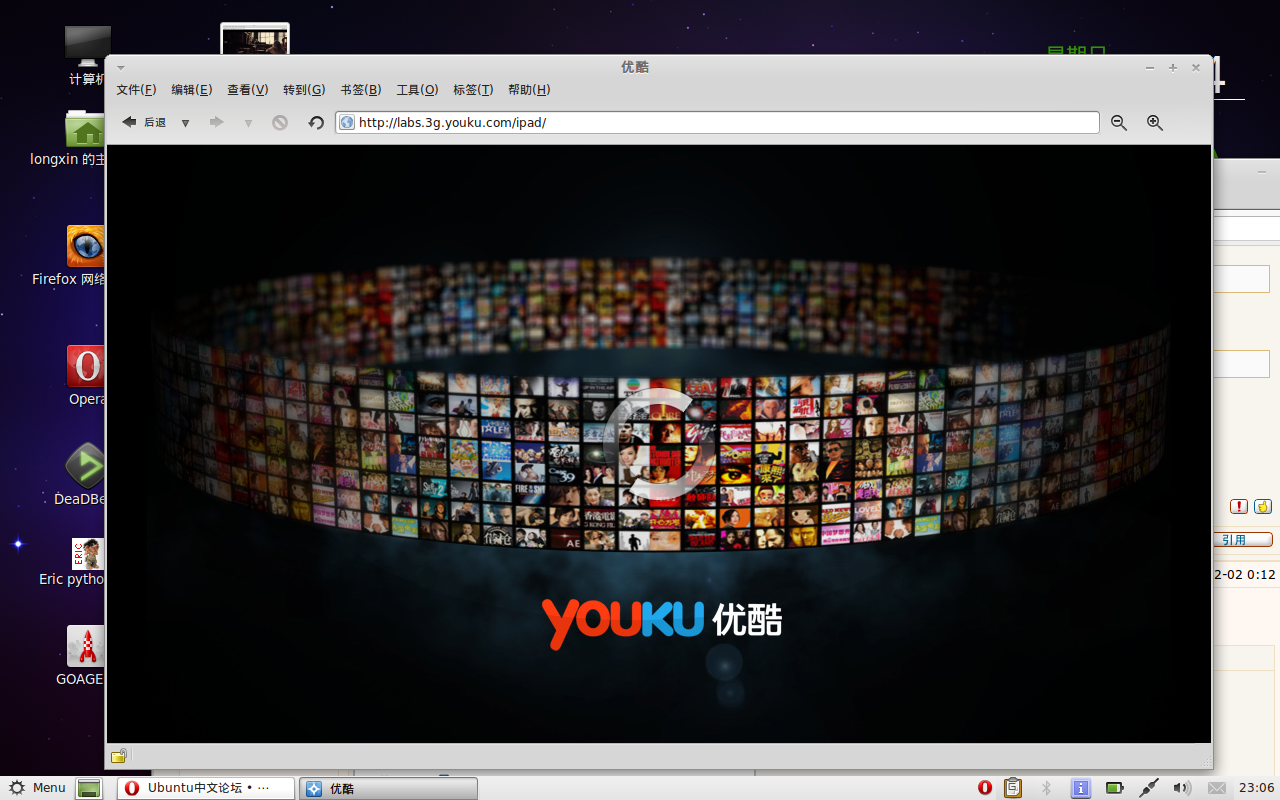Click the network connection plug icon
This screenshot has height=800, width=1280.
[x=1149, y=788]
